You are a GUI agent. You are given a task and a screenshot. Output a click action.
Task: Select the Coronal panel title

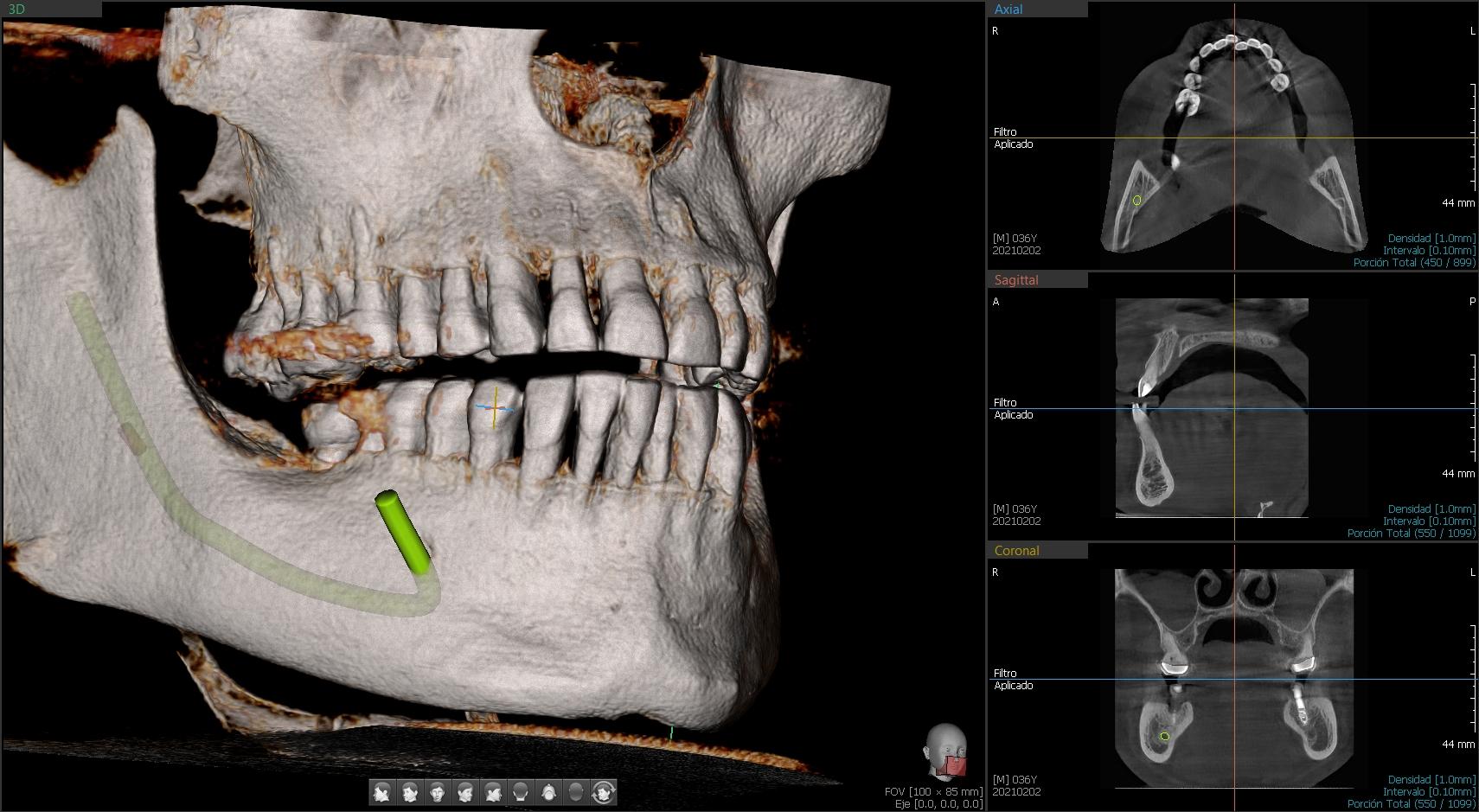pos(1016,551)
